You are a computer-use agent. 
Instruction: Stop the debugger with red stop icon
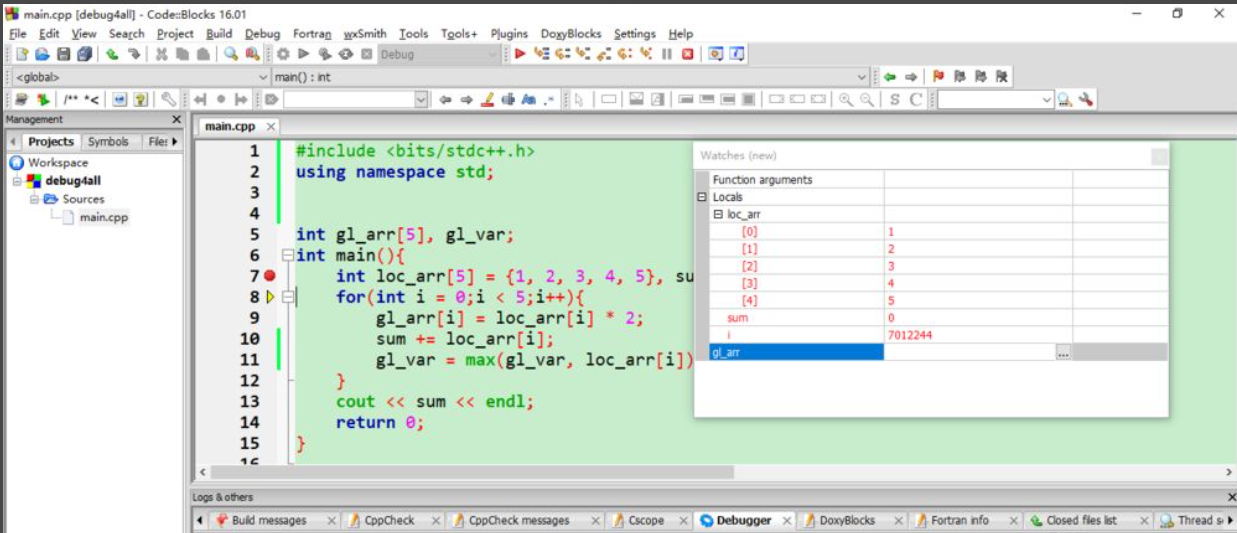click(687, 54)
